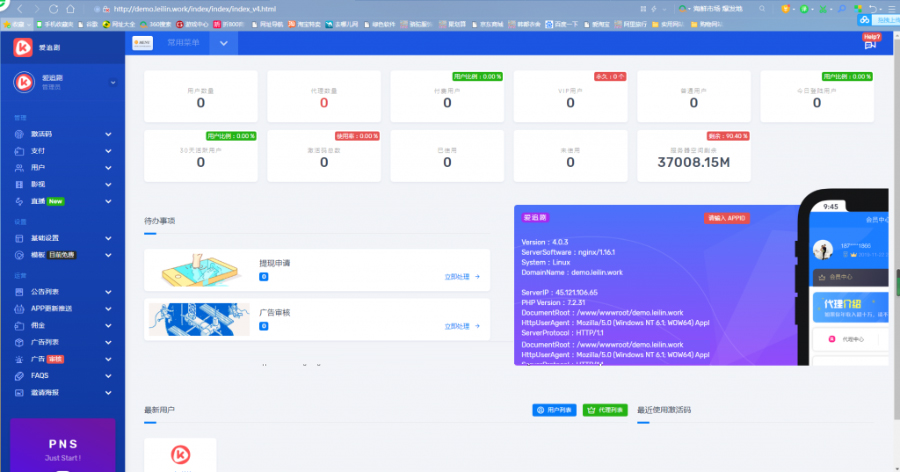Click the blue 用户列表 button
The width and height of the screenshot is (900, 472).
coord(554,410)
